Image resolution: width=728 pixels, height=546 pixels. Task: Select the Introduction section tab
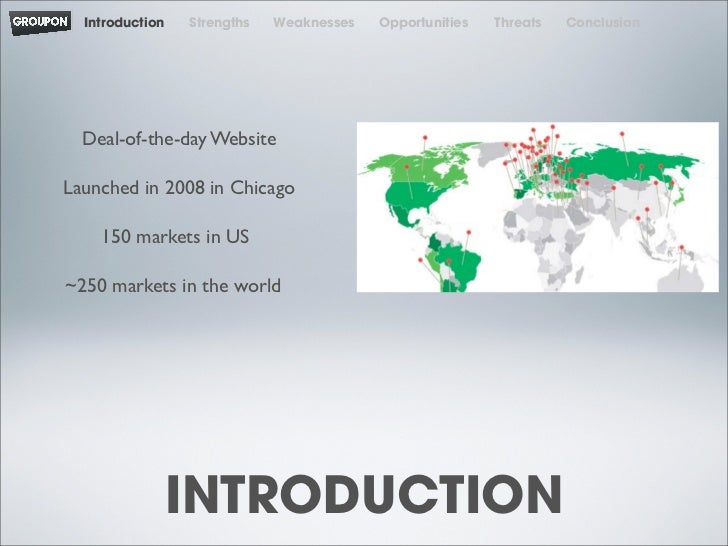pos(124,22)
